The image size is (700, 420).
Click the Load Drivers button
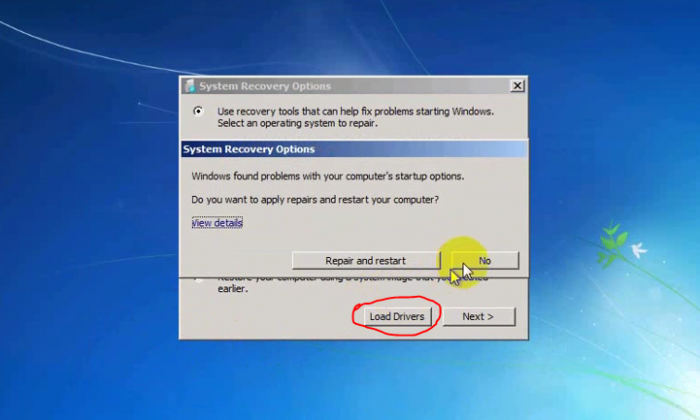coord(397,316)
